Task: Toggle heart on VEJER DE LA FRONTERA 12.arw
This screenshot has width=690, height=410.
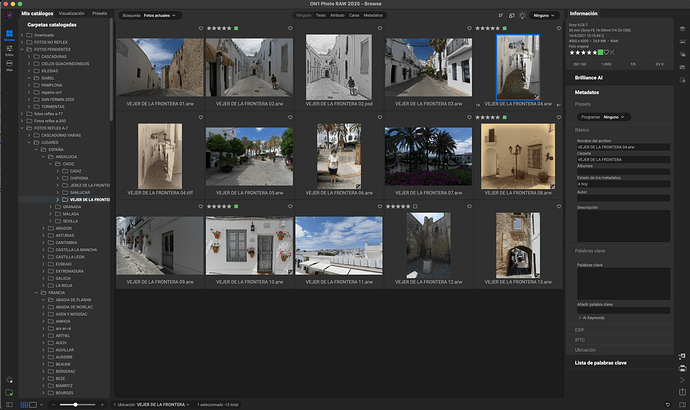Action: (471, 207)
